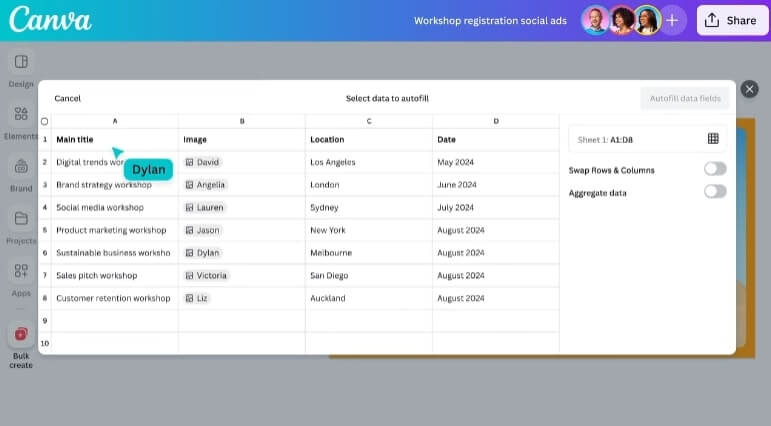Open the Apps grid icon
This screenshot has height=426, width=771.
point(21,271)
